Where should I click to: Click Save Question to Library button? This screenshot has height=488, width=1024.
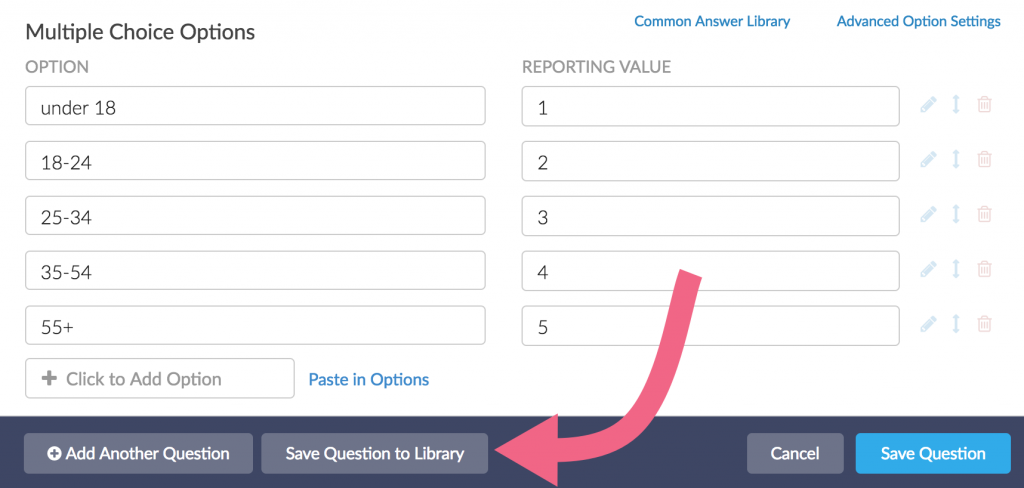(x=375, y=454)
